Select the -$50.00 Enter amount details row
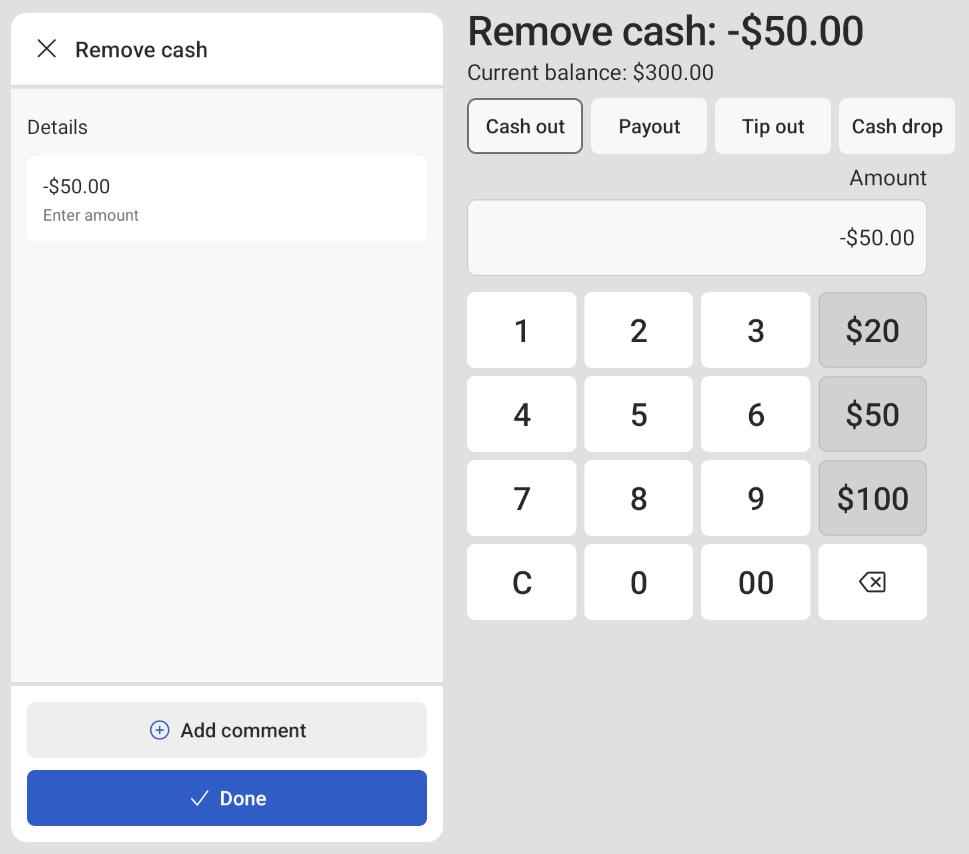The image size is (969, 854). (227, 199)
